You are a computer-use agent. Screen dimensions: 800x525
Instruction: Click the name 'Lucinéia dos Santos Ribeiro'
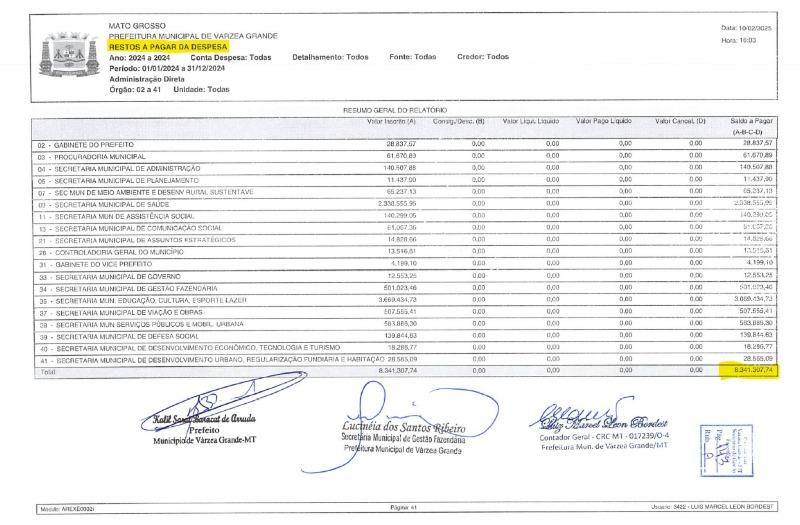[404, 427]
